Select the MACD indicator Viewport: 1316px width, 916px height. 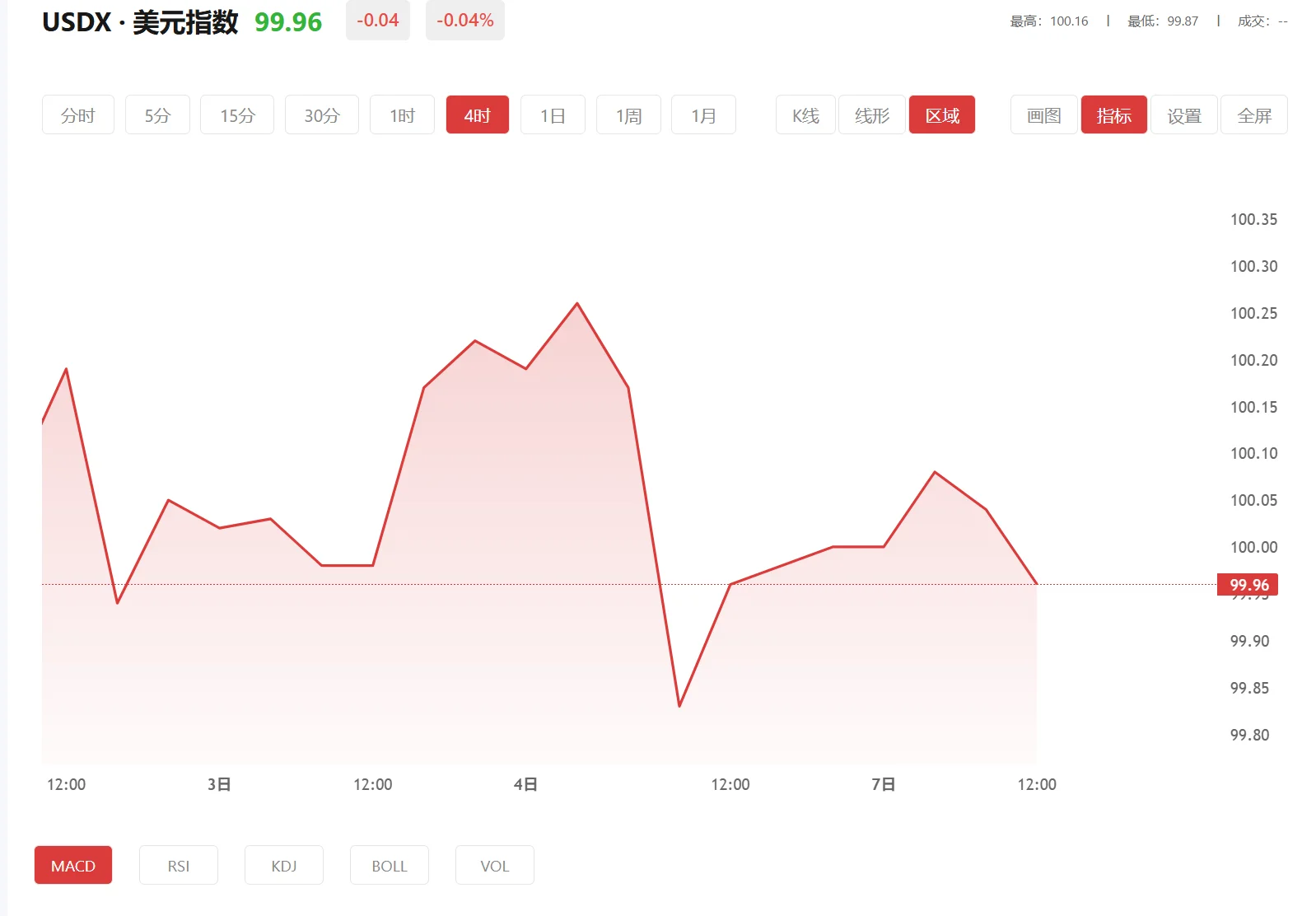click(x=73, y=866)
